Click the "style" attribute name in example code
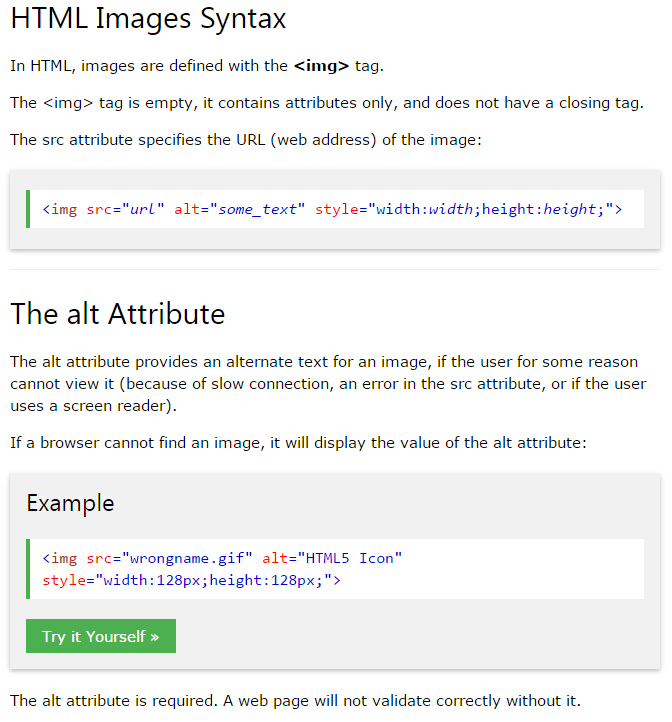 [64, 580]
